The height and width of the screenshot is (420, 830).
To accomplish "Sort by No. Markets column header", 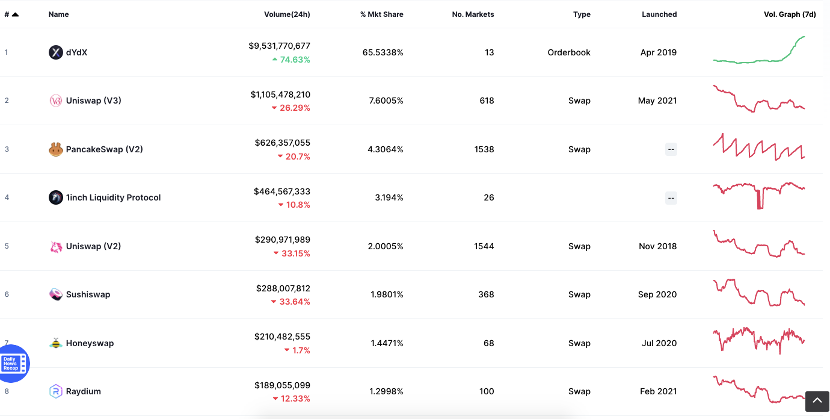I will 473,14.
